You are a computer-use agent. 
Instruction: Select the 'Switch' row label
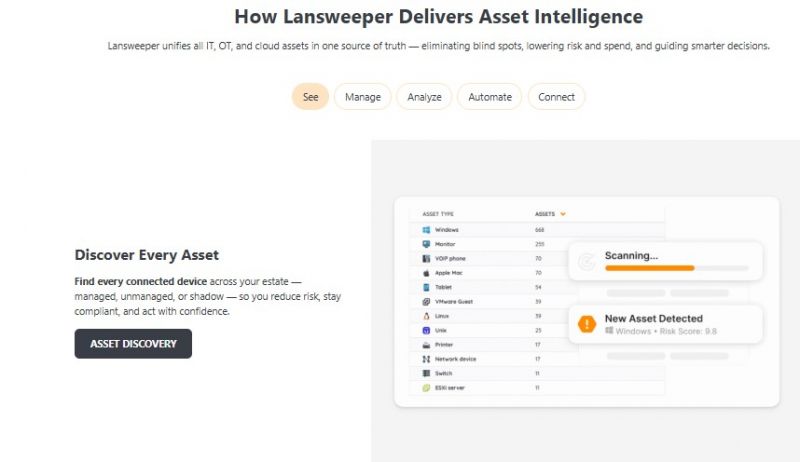click(443, 373)
